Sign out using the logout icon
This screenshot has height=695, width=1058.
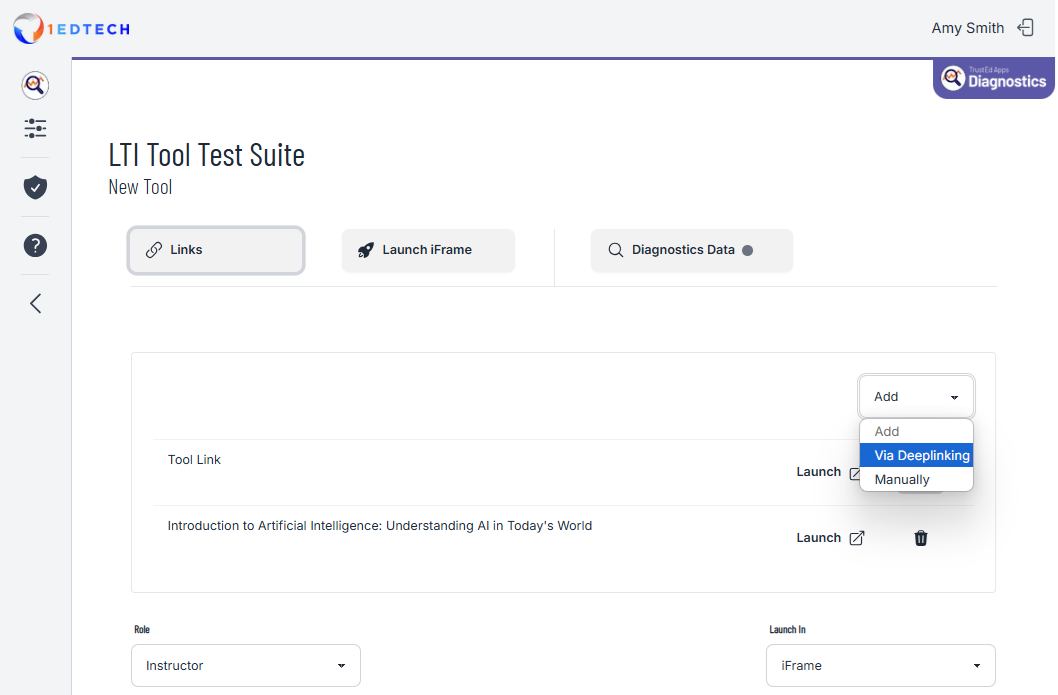coord(1026,27)
